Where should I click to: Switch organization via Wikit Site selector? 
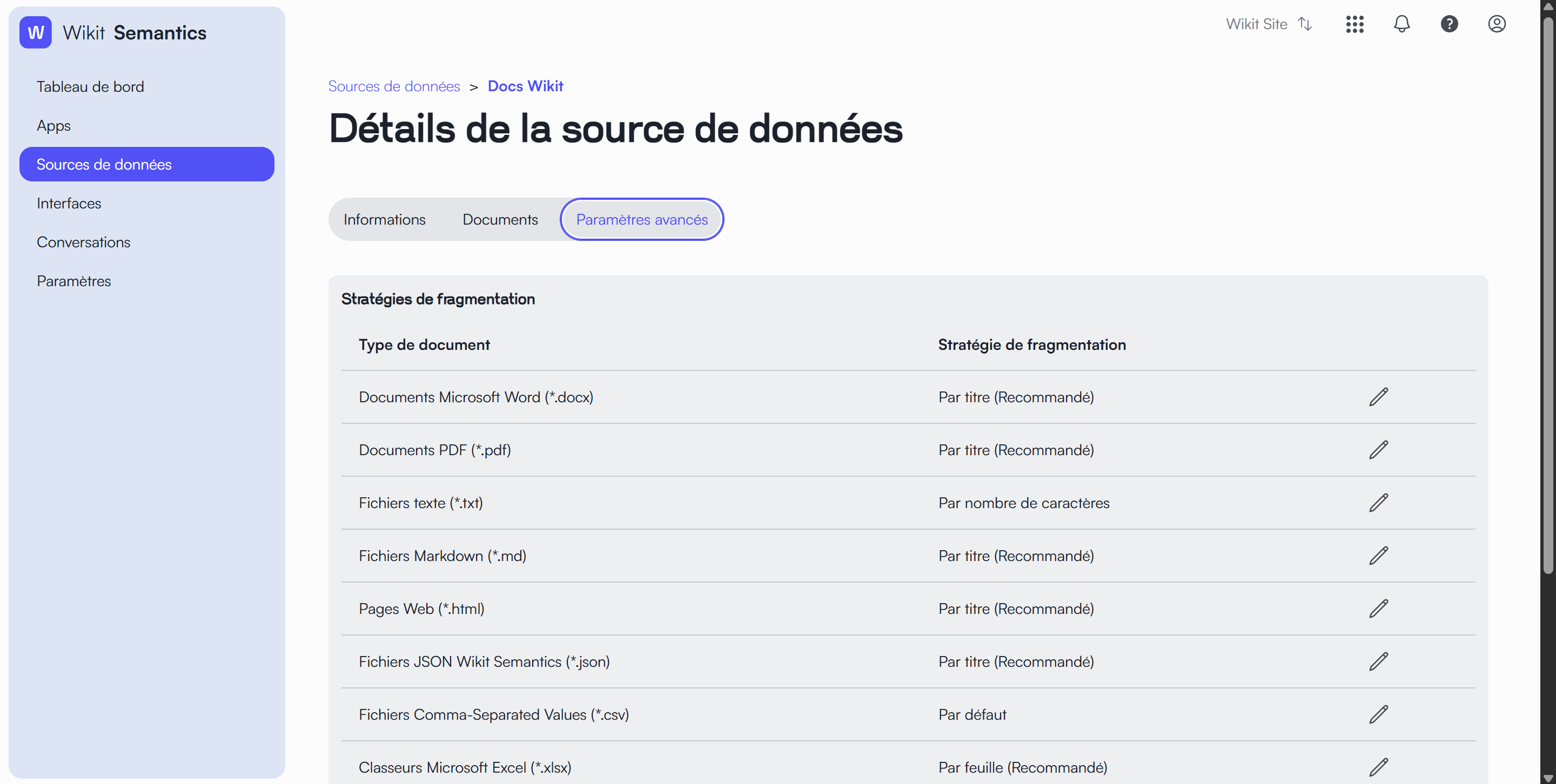(x=1269, y=24)
